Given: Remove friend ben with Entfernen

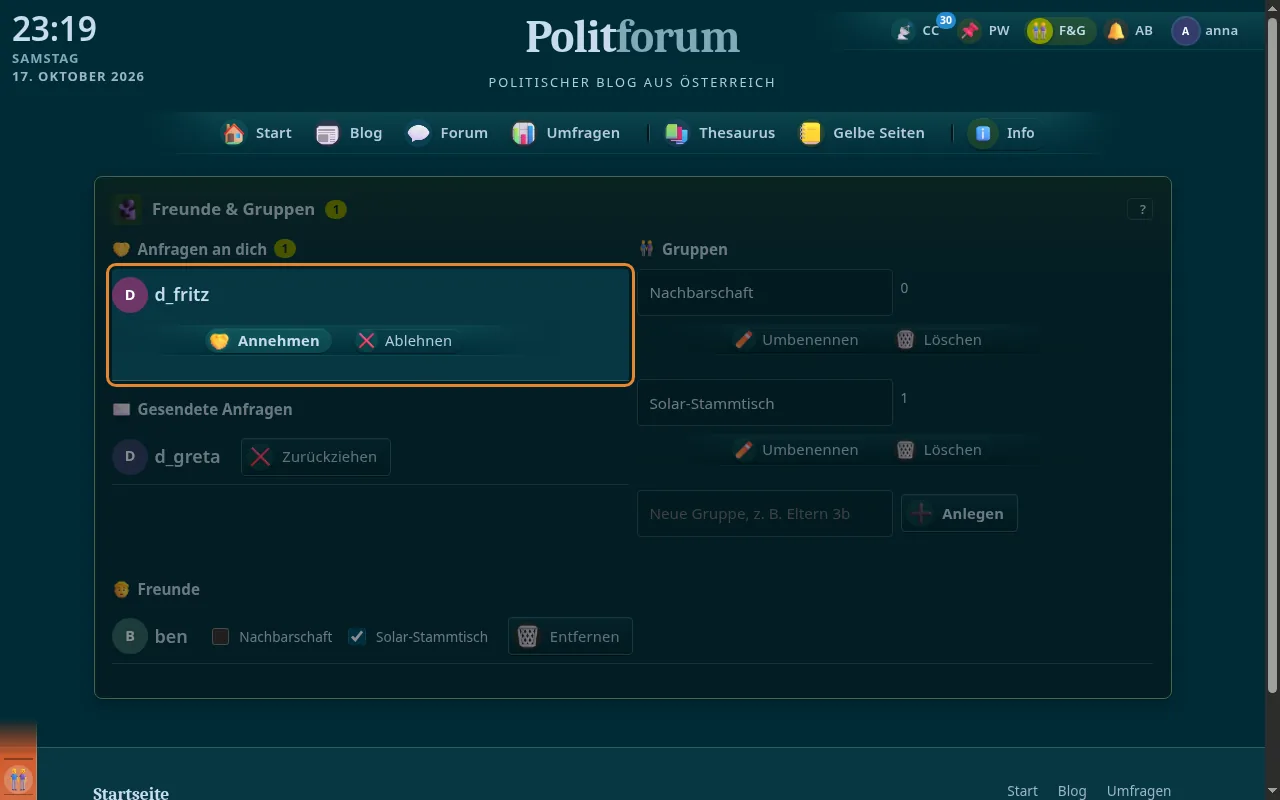Looking at the screenshot, I should click(570, 636).
